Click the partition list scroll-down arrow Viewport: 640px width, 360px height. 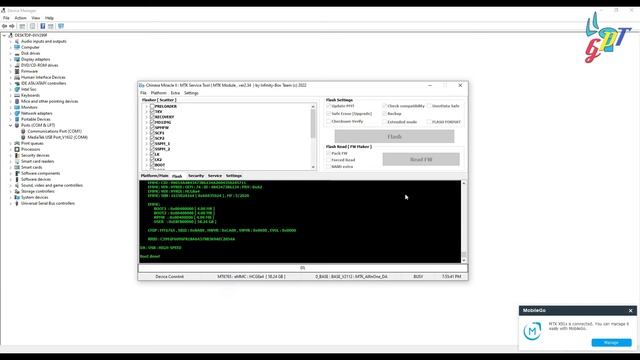click(x=313, y=167)
